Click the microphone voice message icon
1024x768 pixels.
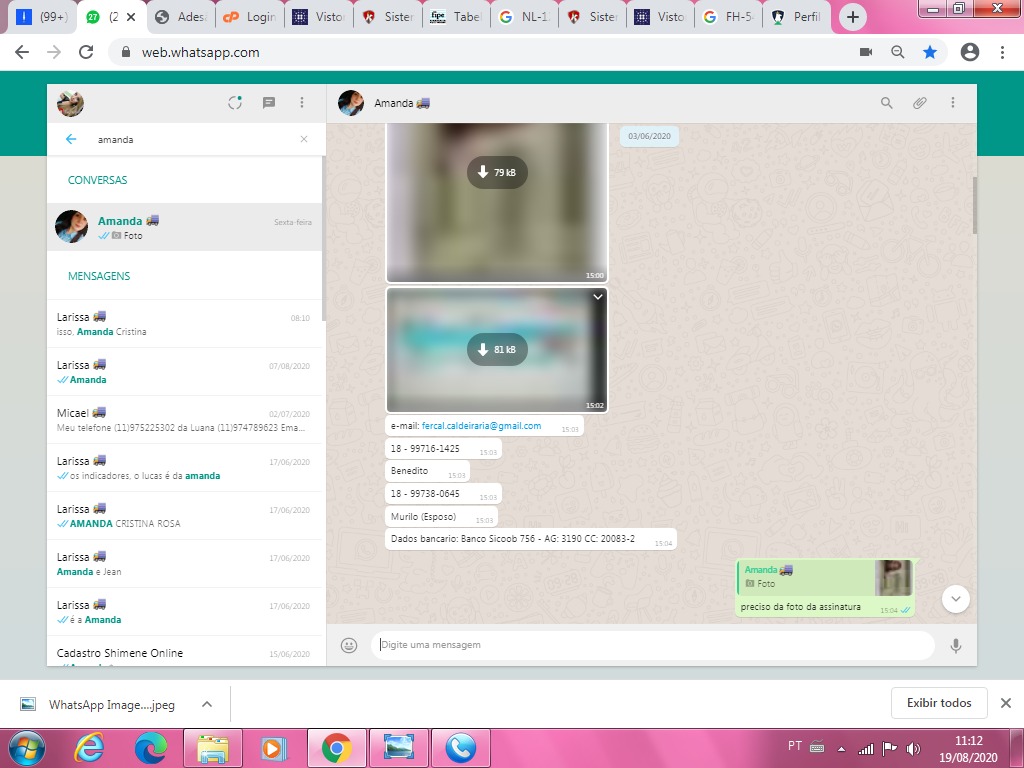955,646
